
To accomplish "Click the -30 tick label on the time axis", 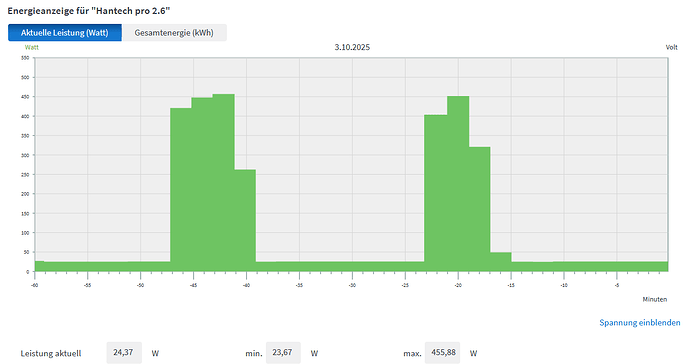I will point(352,285).
